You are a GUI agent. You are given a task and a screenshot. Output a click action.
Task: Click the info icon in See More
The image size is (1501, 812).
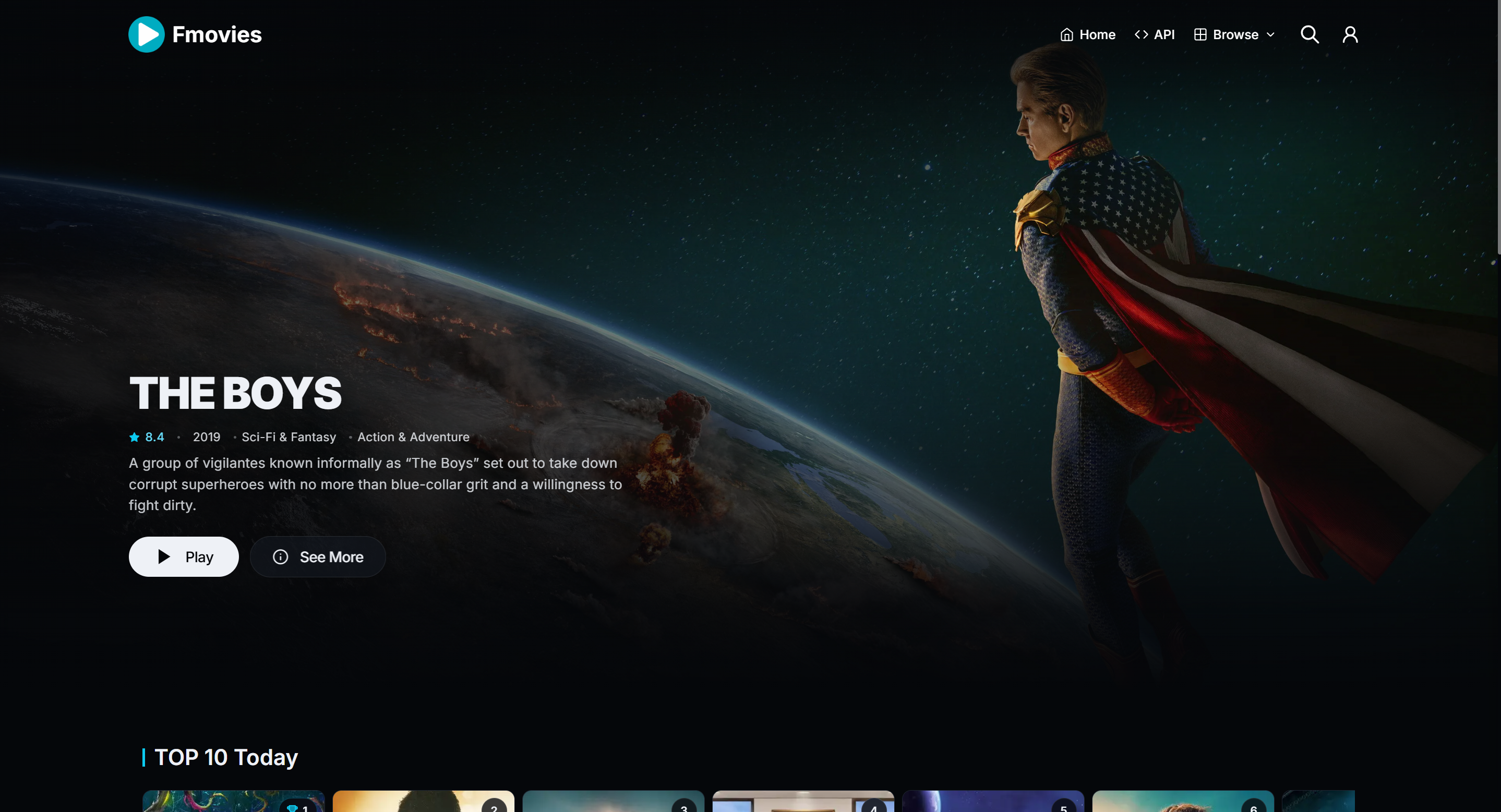280,557
